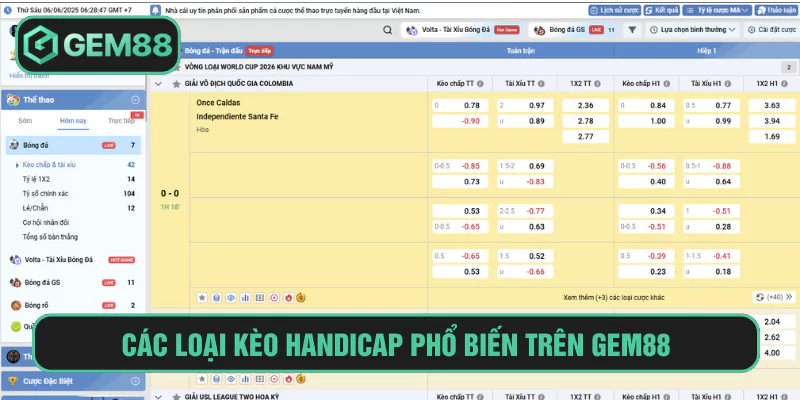Screen dimensions: 800x400
Task: Pick Tài Xỉu TT odds 0.97
Action: tap(526, 106)
